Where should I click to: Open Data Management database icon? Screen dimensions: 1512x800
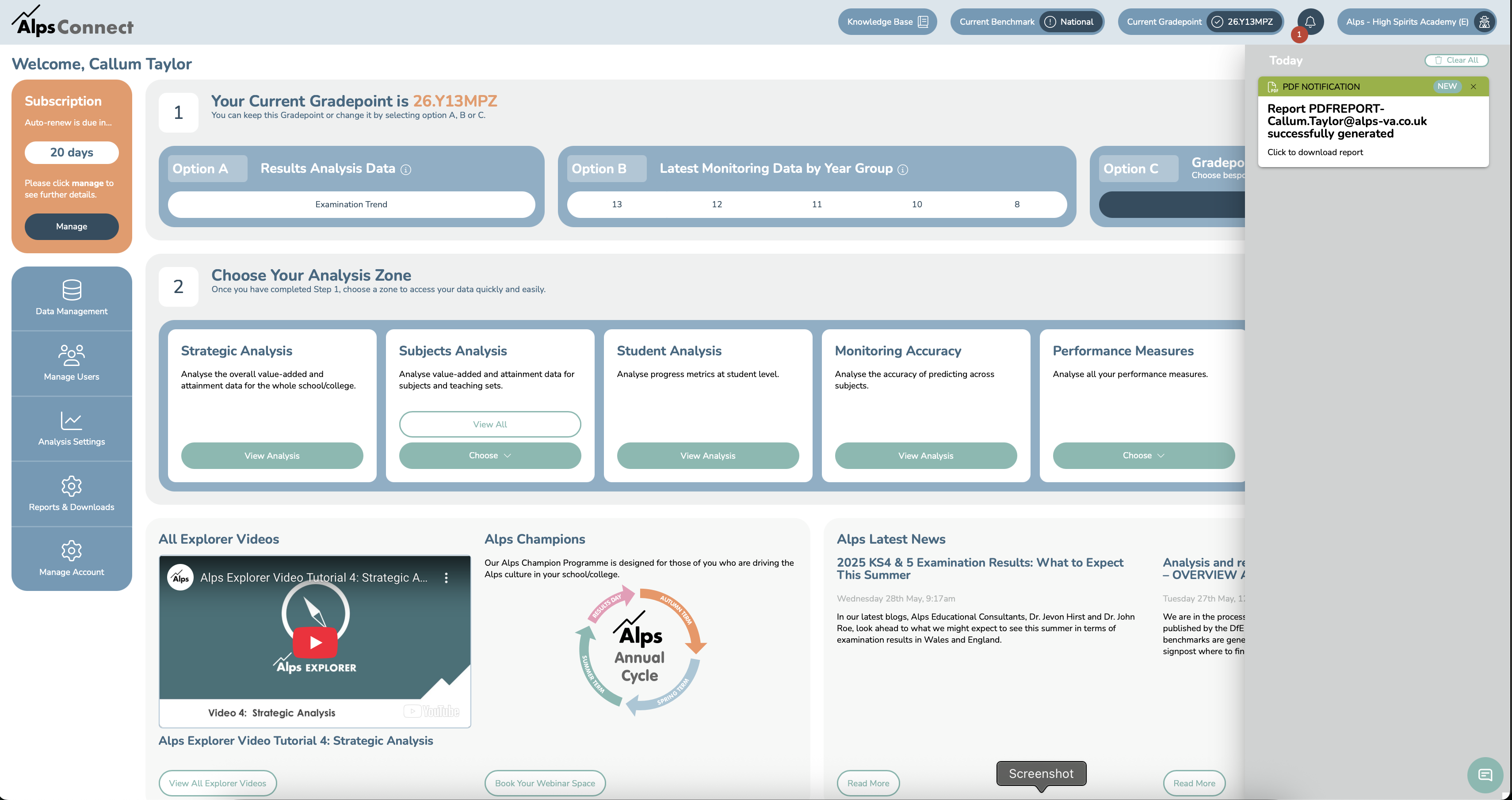[x=72, y=290]
